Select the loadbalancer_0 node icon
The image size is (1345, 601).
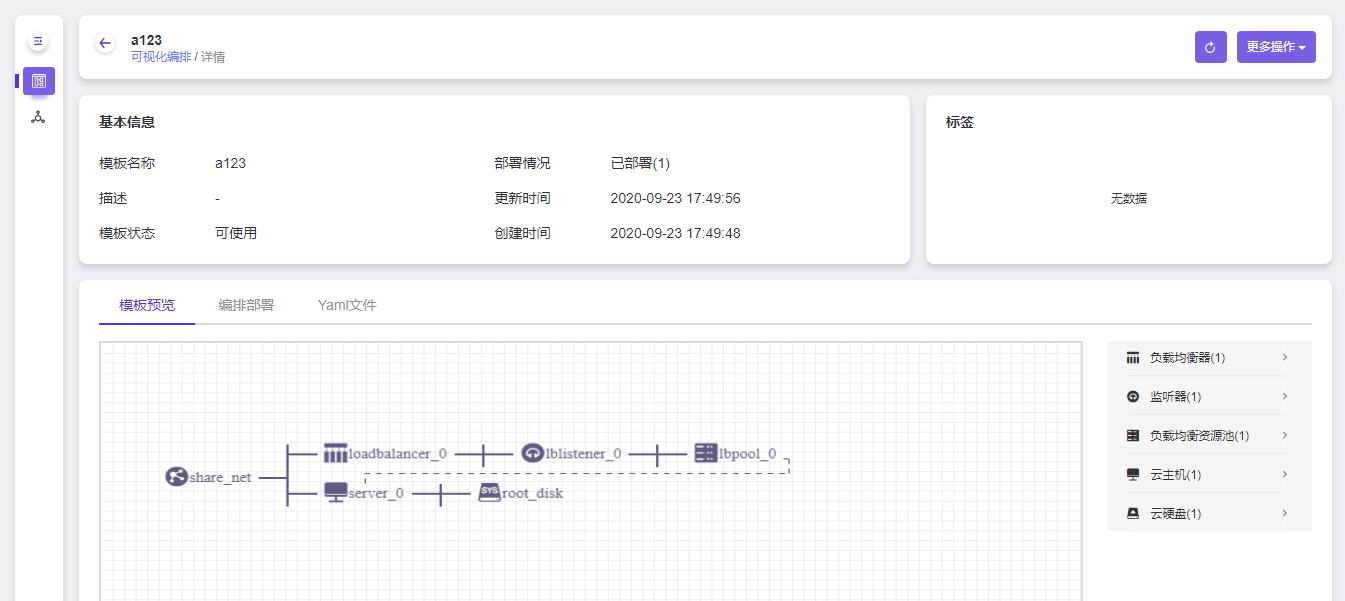pos(335,453)
